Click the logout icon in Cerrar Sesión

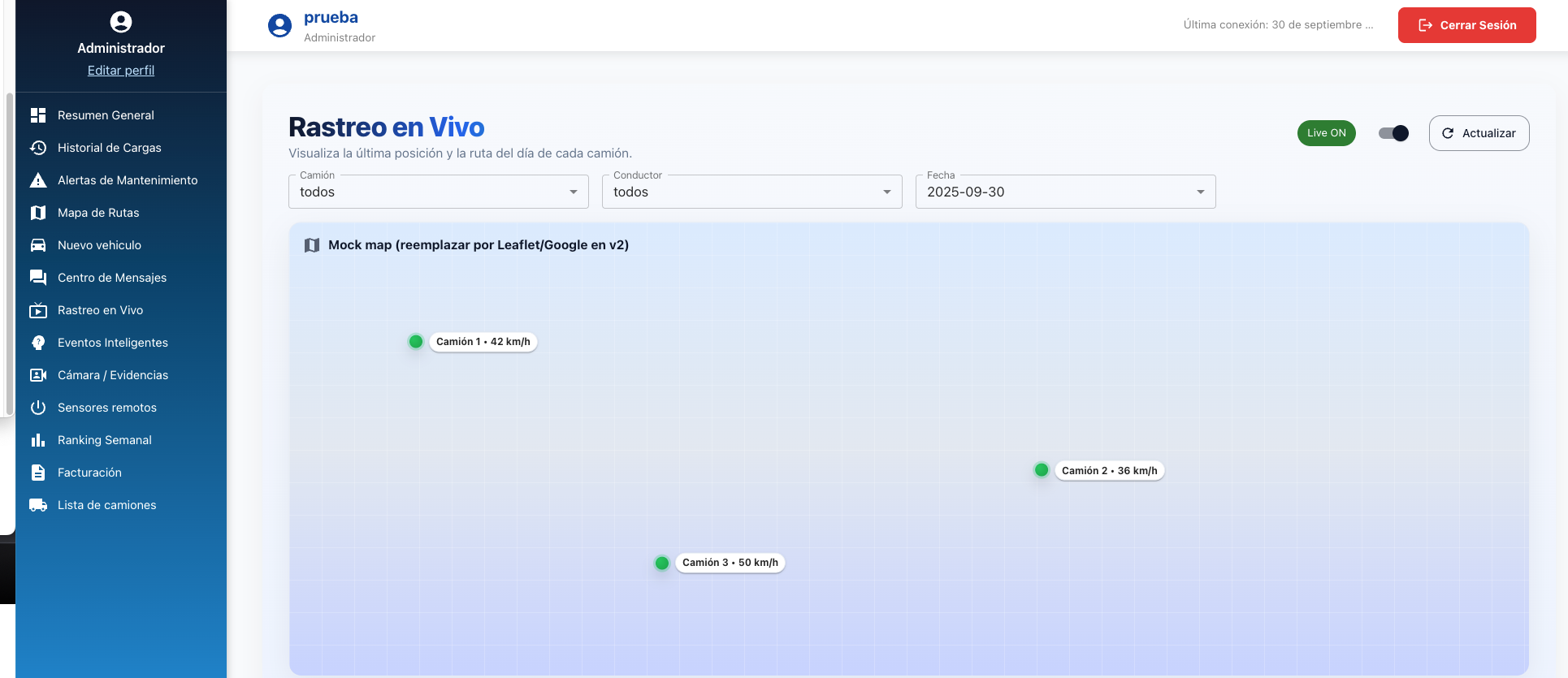[1425, 25]
